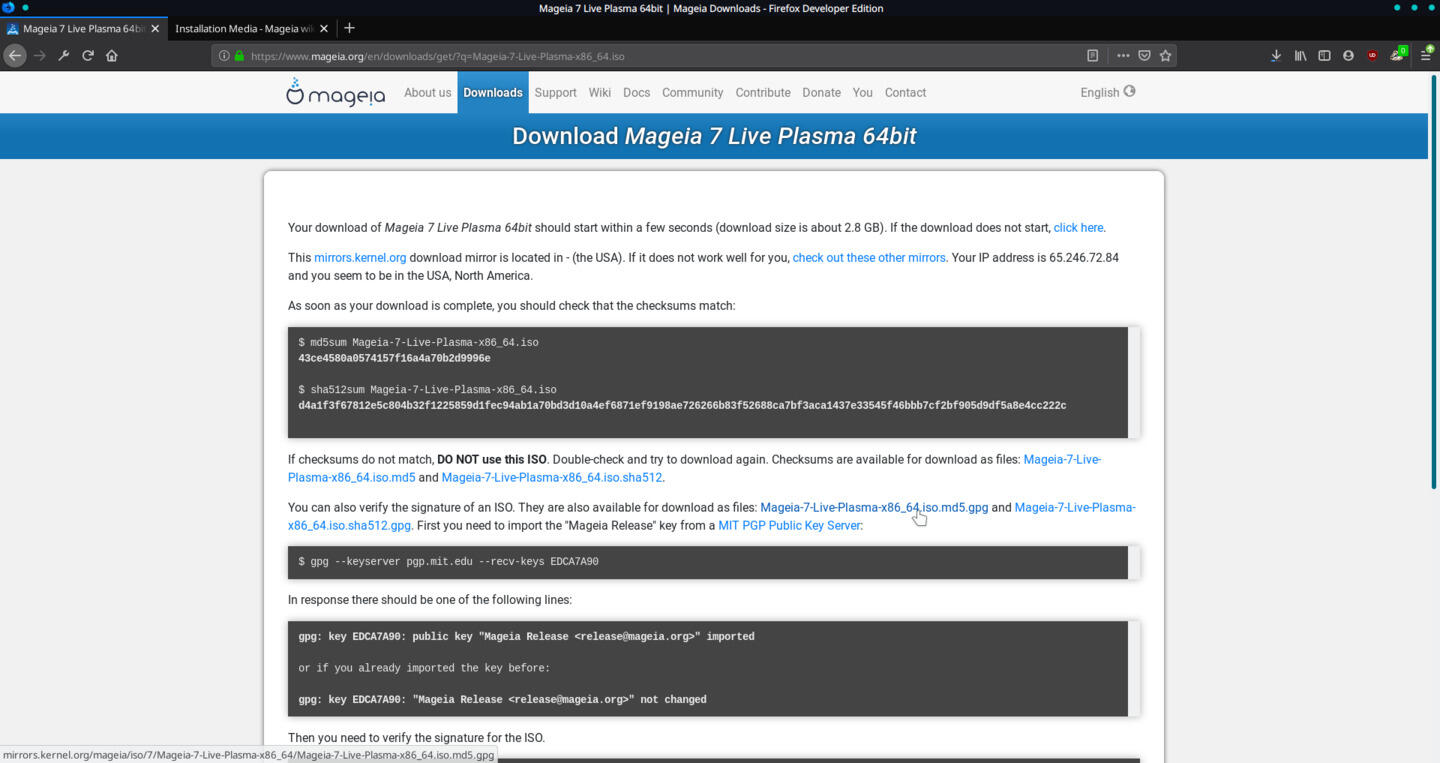
Task: Download the iso.sha512 checksum file link
Action: [552, 478]
